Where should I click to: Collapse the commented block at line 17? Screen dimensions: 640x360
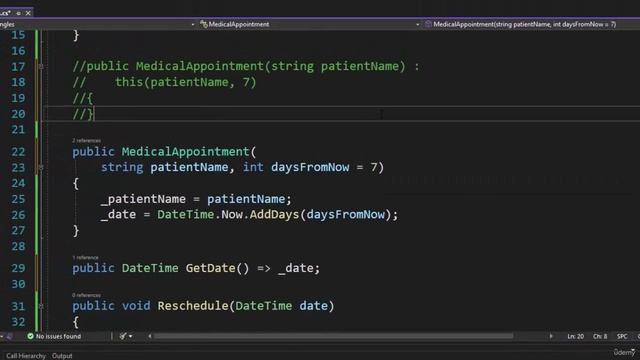41,66
